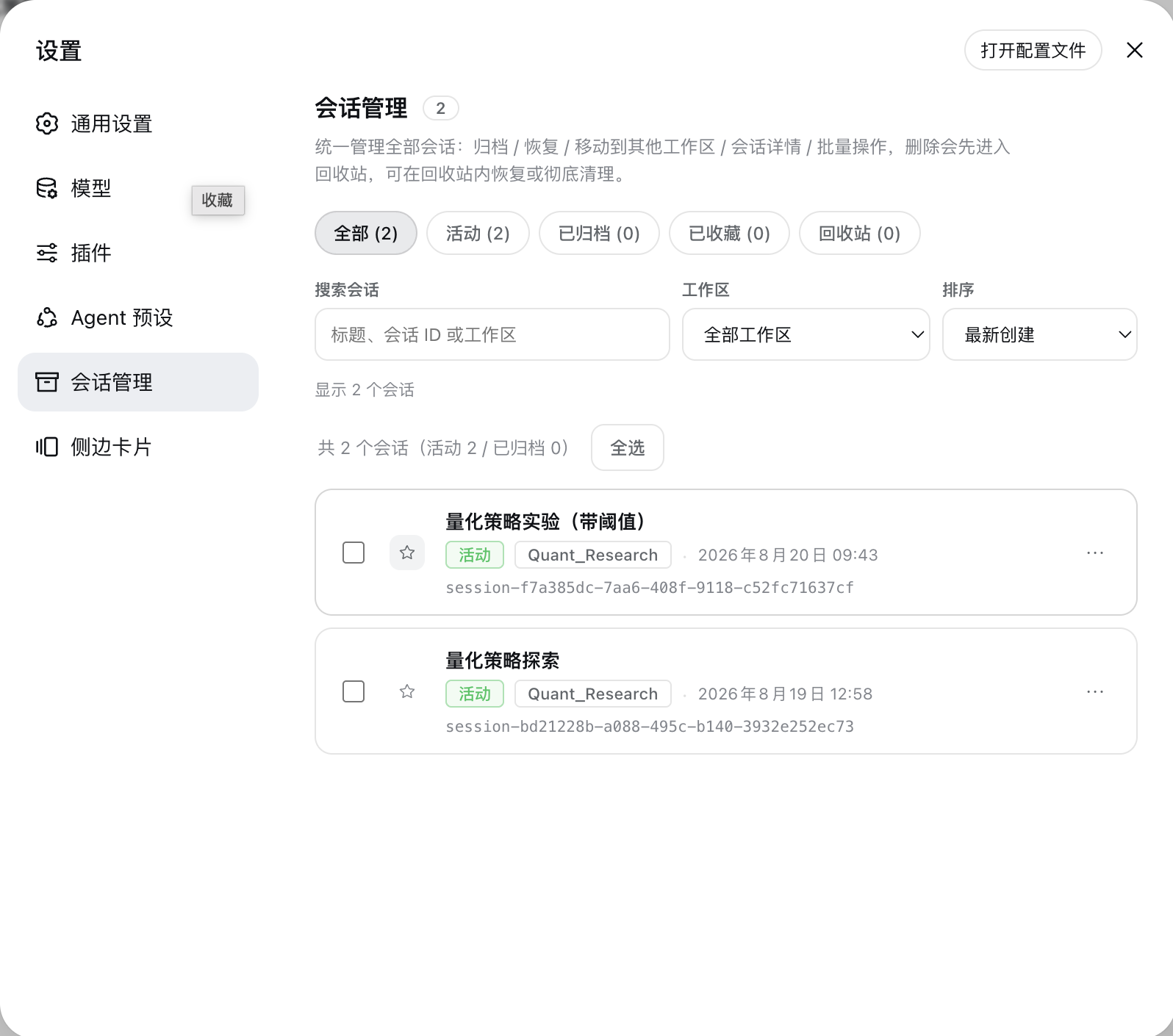Select the 全部 (2) filter tab
This screenshot has width=1173, height=1036.
(x=366, y=233)
